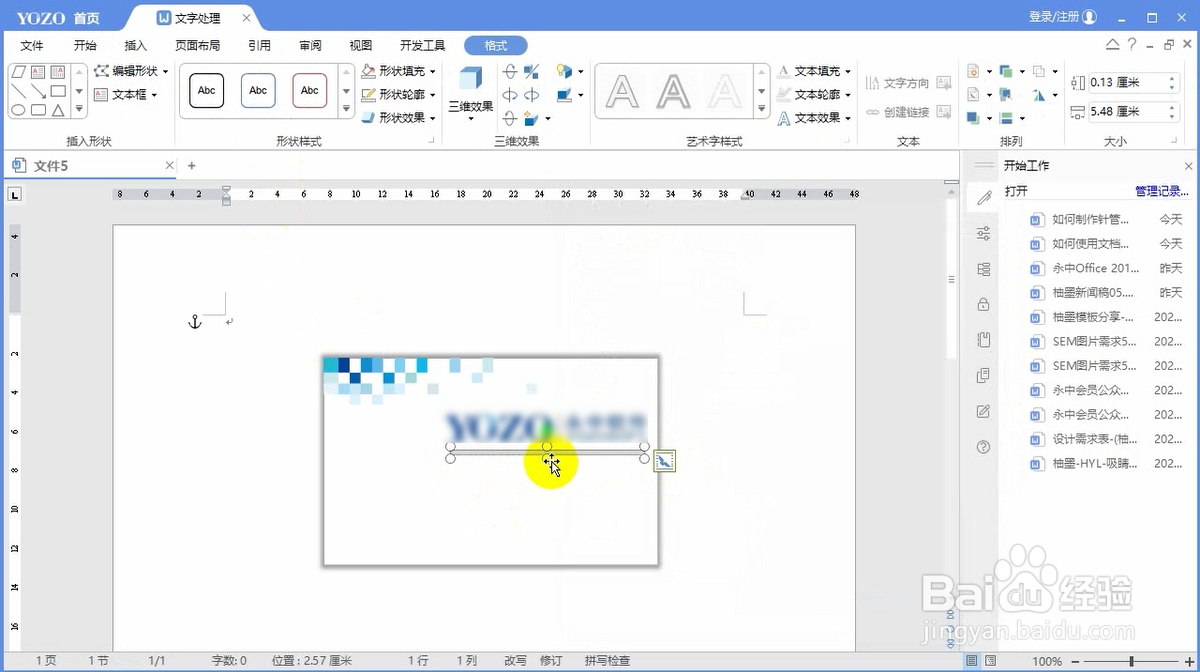Pick the straight line shape

pos(18,91)
